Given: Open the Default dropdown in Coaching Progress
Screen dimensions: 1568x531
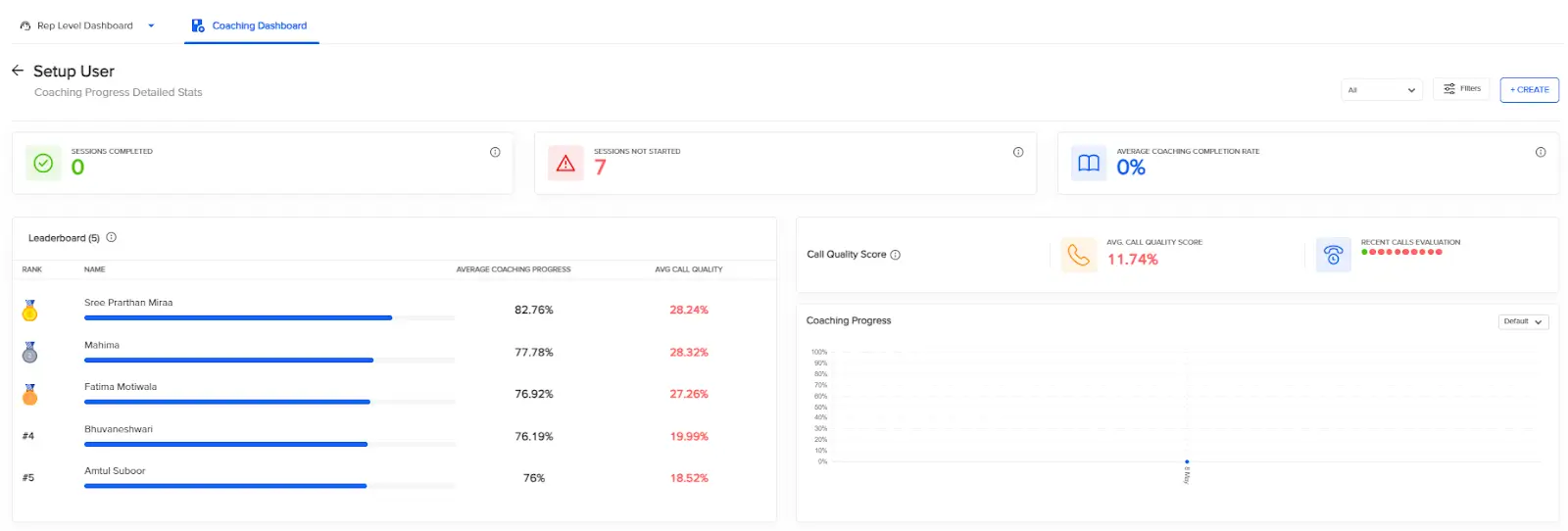Looking at the screenshot, I should [1524, 321].
